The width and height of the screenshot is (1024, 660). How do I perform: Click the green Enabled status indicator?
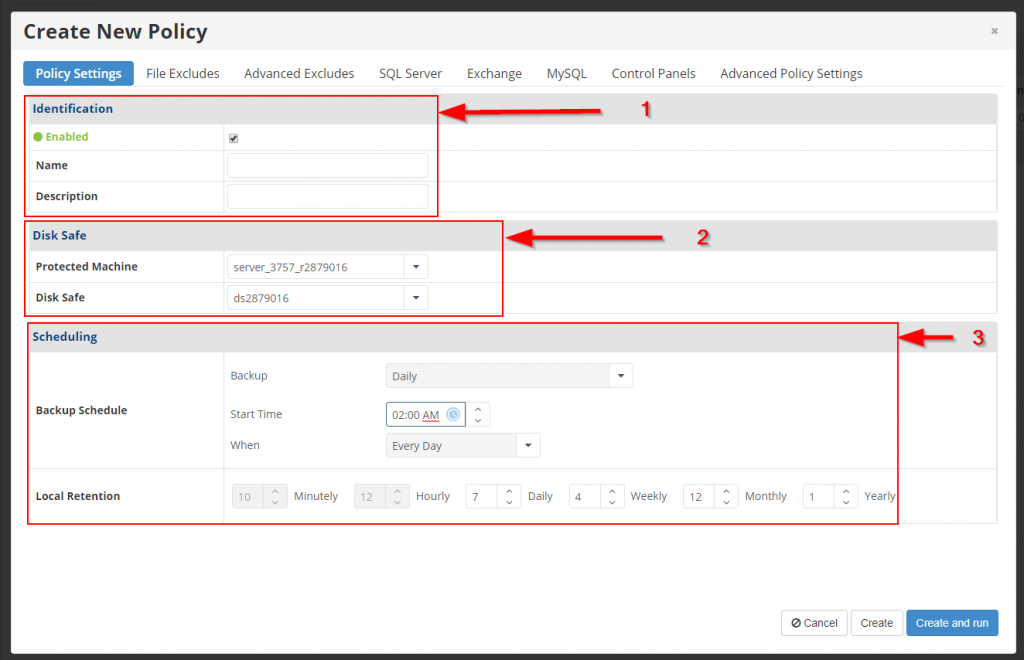pos(36,136)
